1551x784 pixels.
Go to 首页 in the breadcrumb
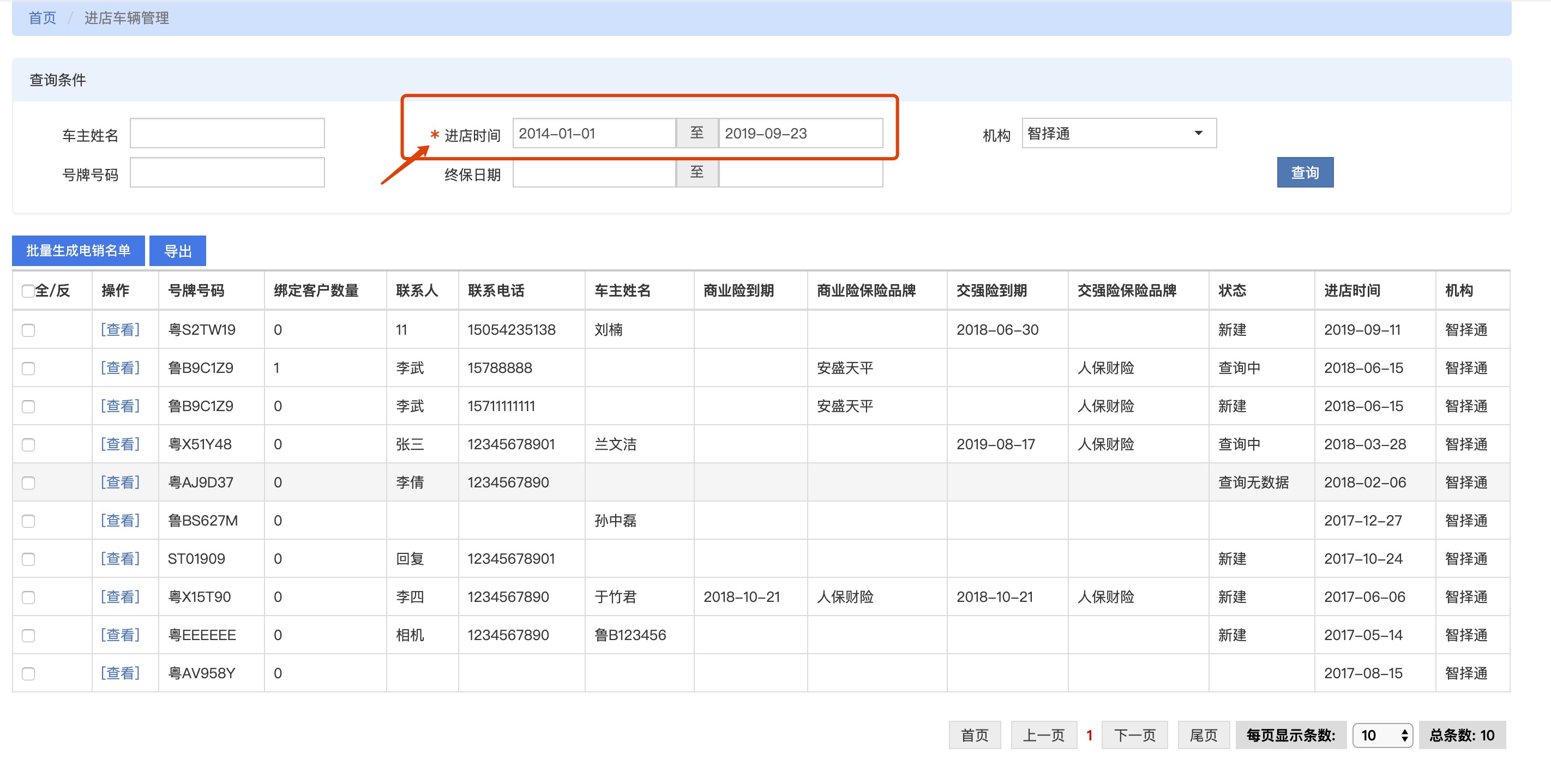click(x=42, y=18)
